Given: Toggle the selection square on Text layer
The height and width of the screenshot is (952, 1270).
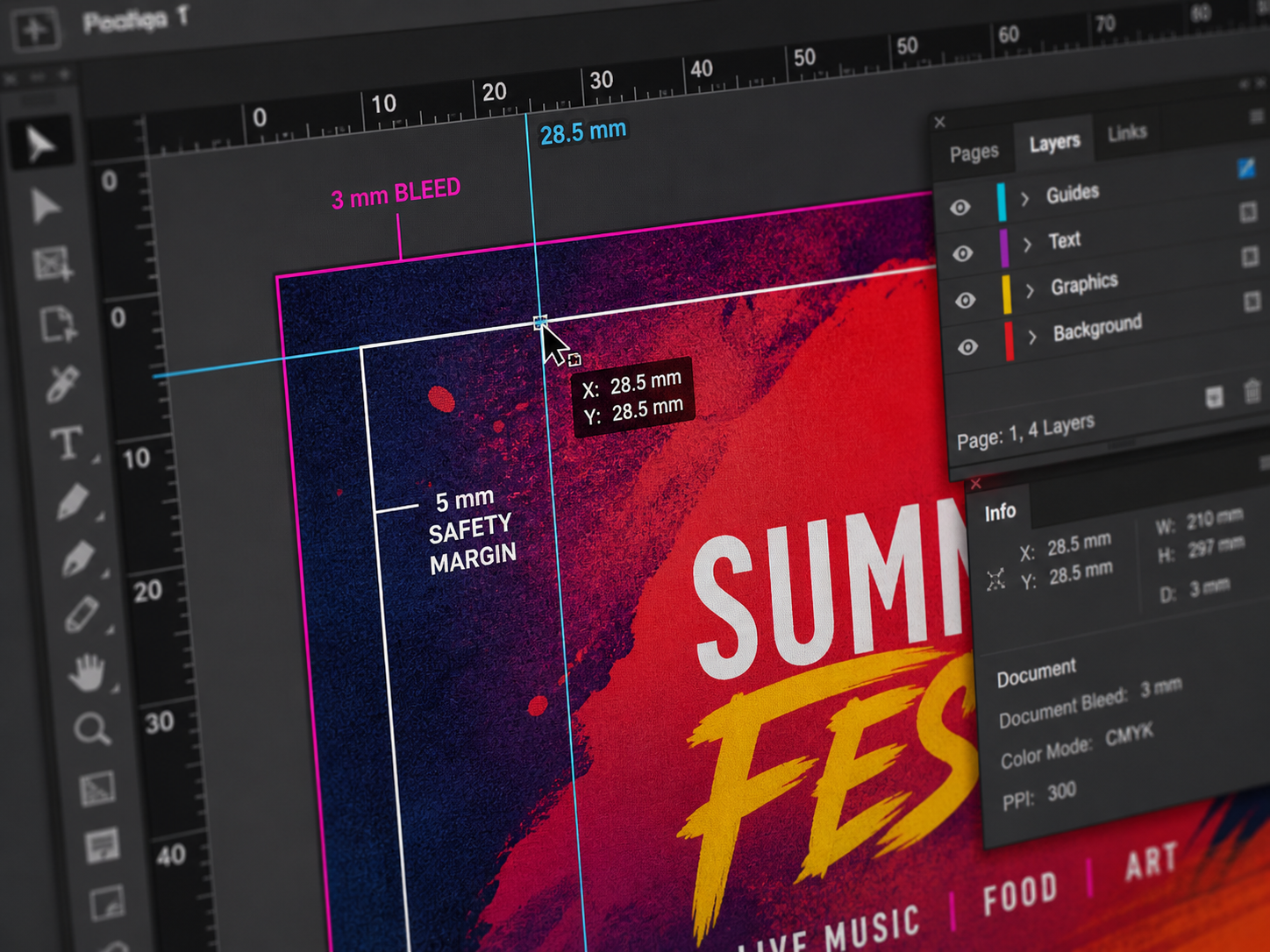Looking at the screenshot, I should 1249,212.
